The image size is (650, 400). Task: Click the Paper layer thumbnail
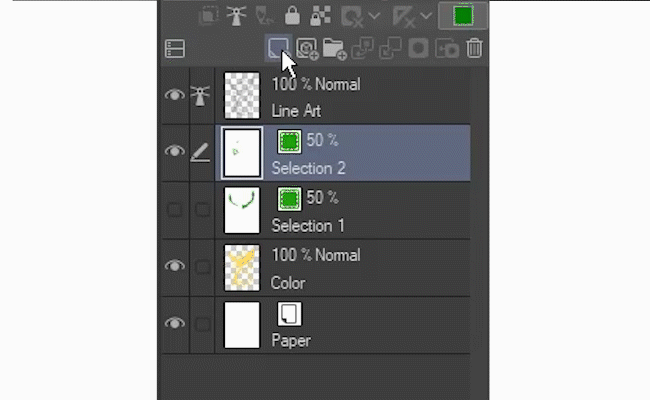(242, 324)
